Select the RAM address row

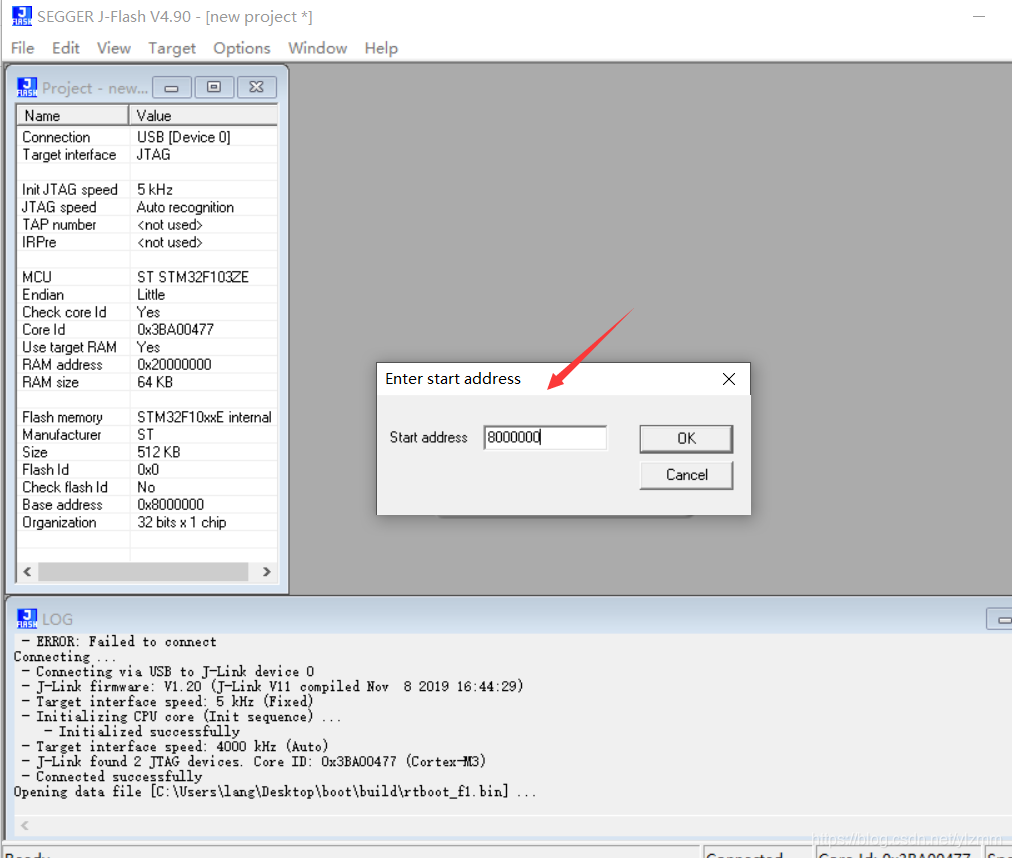147,365
